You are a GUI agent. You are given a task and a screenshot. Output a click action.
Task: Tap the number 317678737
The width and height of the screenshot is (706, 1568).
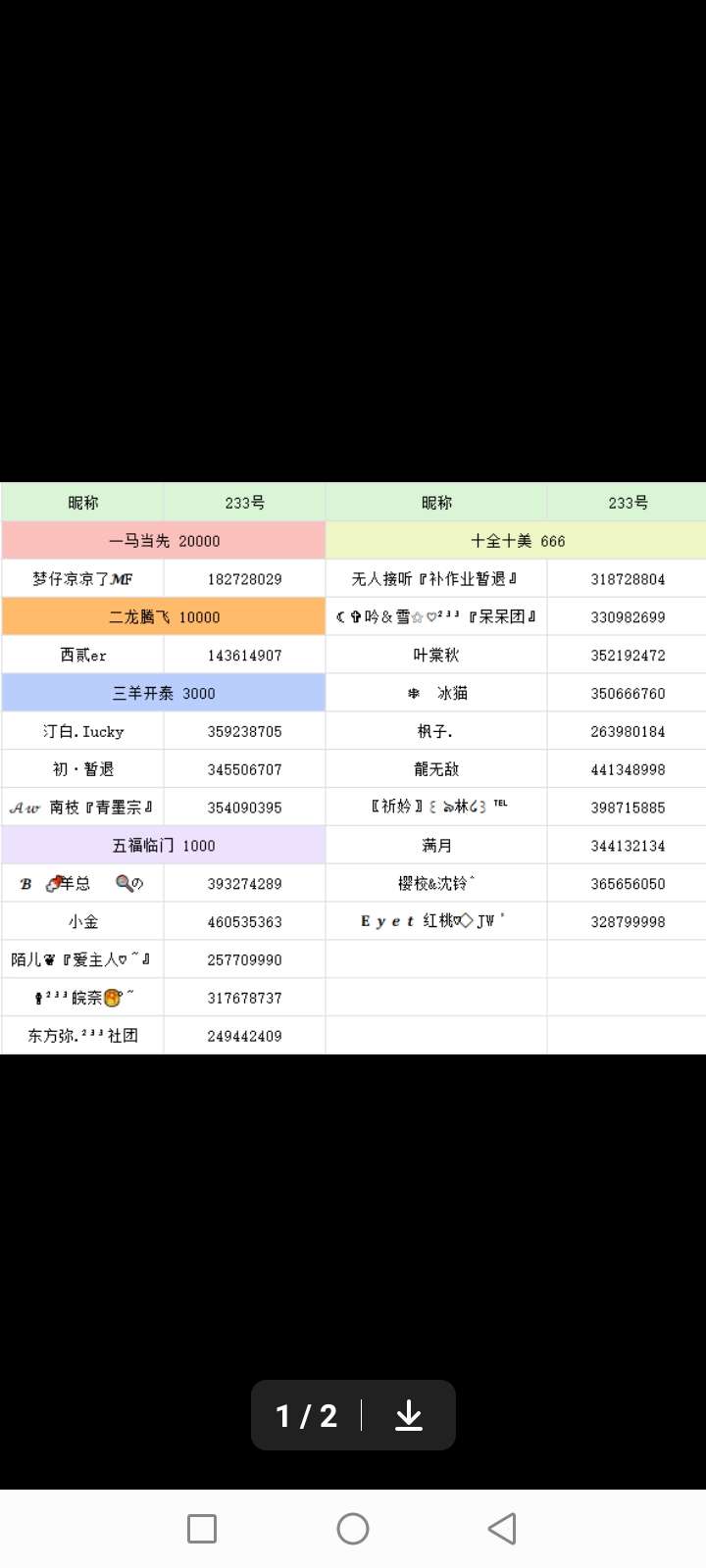[244, 998]
